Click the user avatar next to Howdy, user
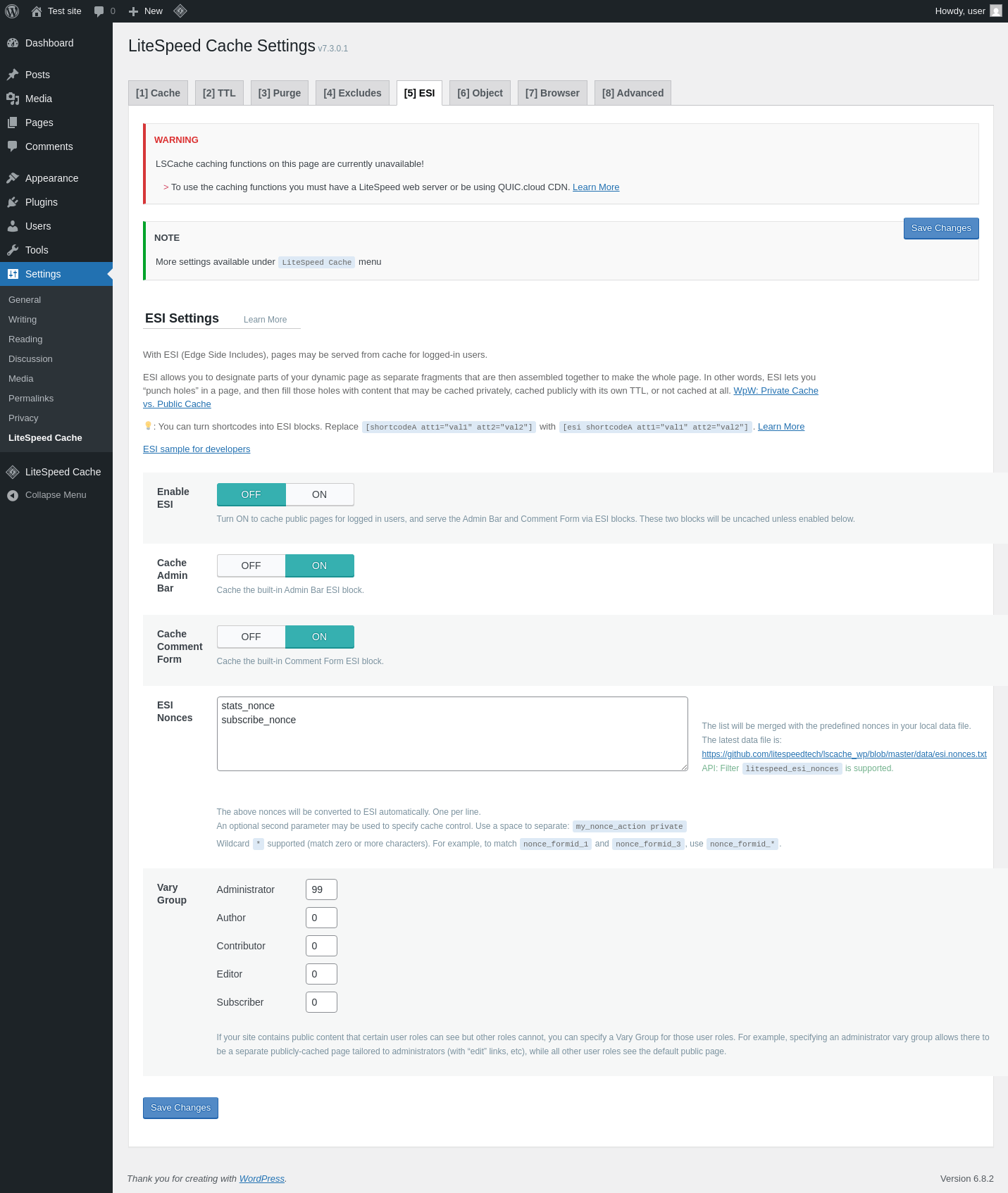The height and width of the screenshot is (1193, 1008). click(x=995, y=11)
